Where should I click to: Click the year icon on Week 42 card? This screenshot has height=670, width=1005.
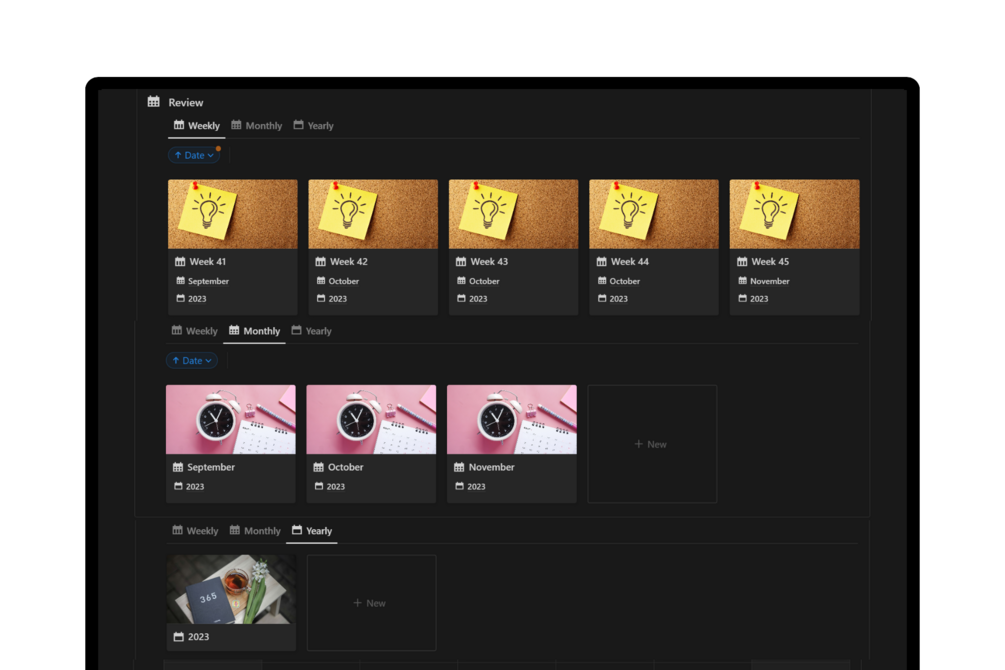point(320,298)
